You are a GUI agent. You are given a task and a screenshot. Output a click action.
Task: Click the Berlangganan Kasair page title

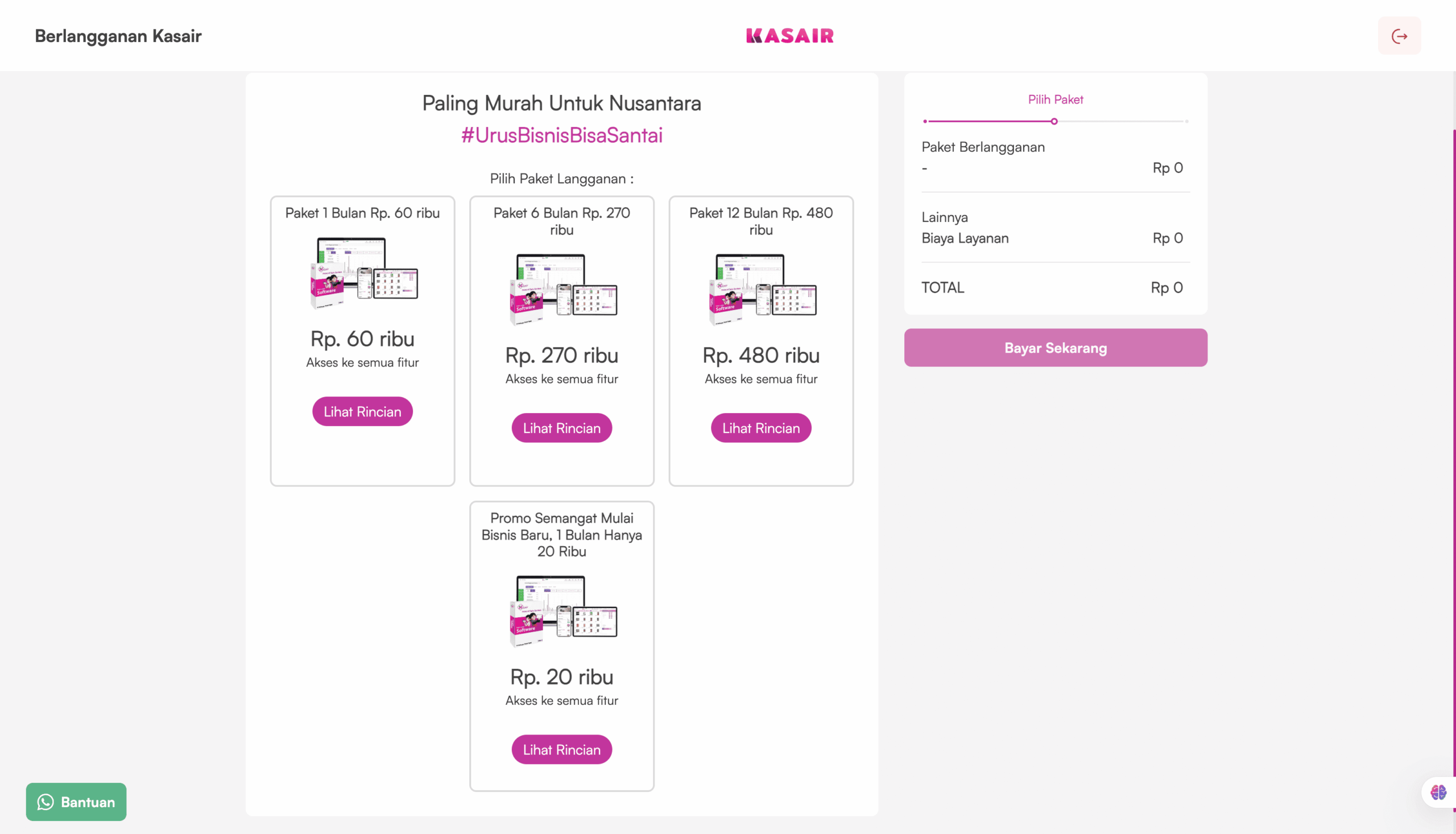118,36
